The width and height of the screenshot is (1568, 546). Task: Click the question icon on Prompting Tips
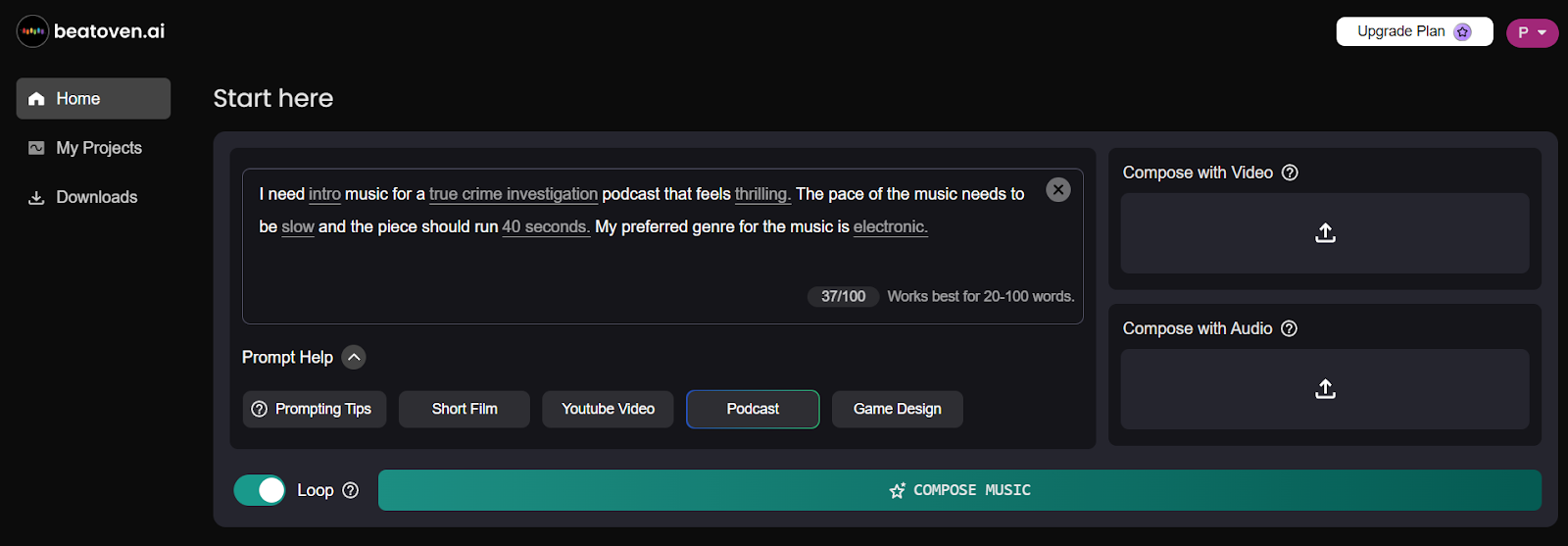pyautogui.click(x=260, y=409)
